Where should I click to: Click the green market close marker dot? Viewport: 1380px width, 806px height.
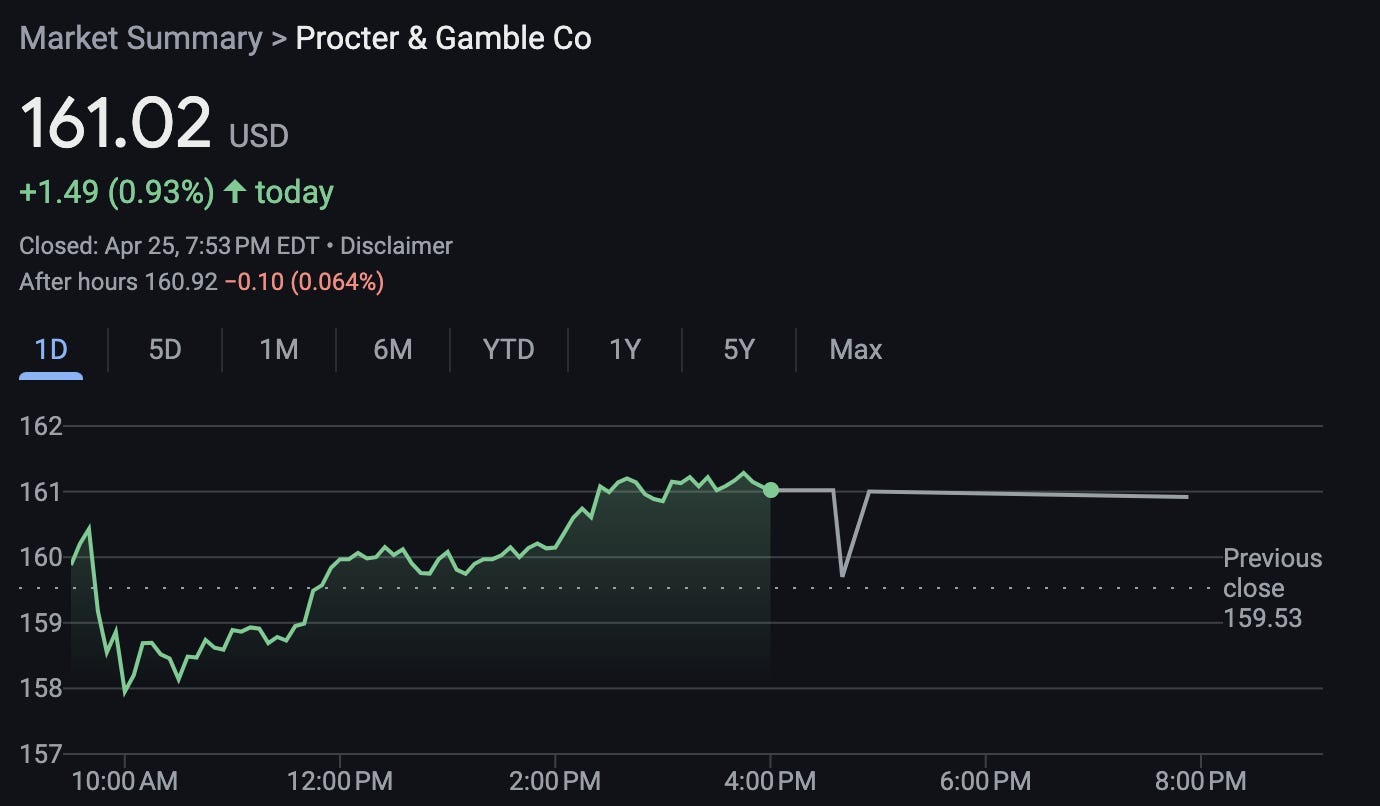pyautogui.click(x=770, y=490)
